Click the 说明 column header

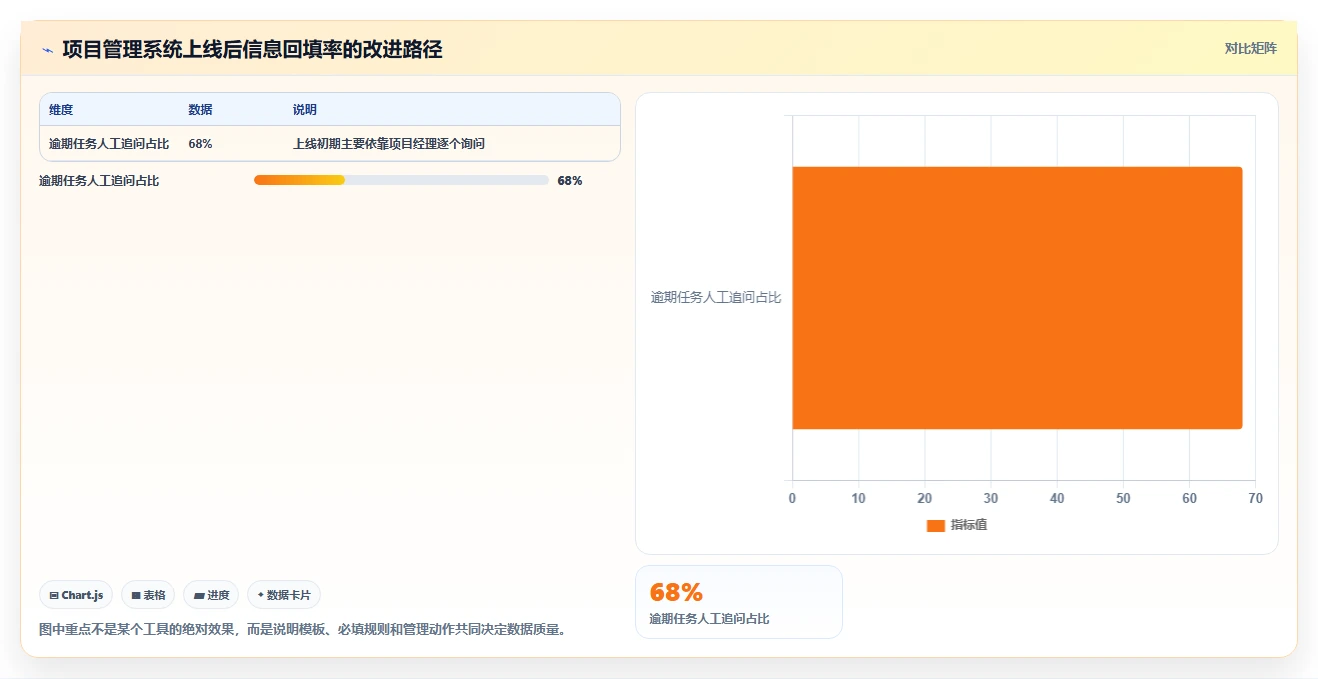(x=304, y=110)
